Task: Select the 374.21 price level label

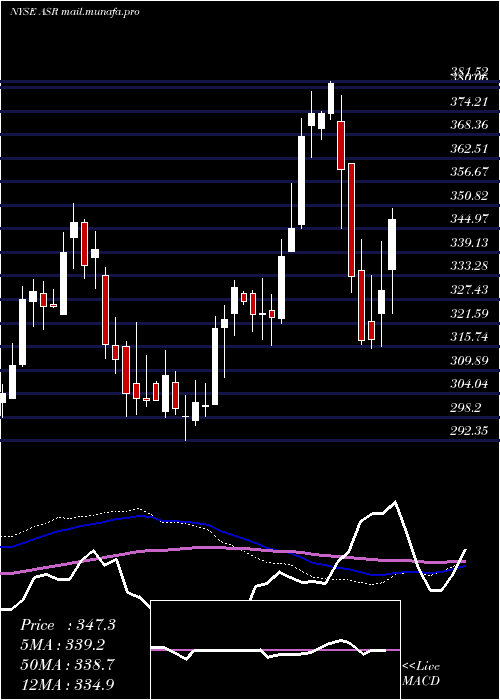Action: click(468, 102)
